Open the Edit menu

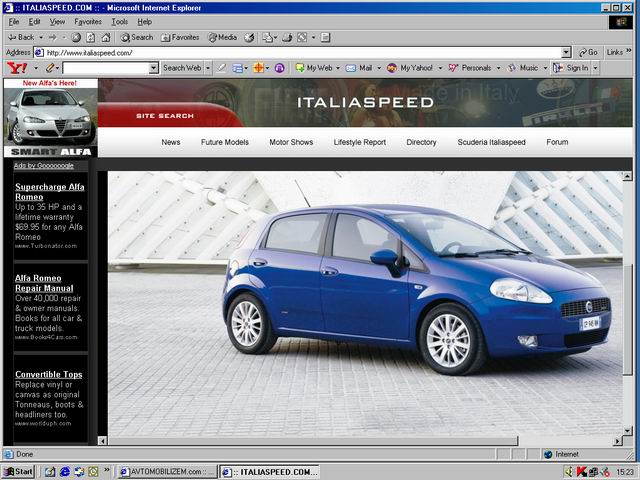34,22
